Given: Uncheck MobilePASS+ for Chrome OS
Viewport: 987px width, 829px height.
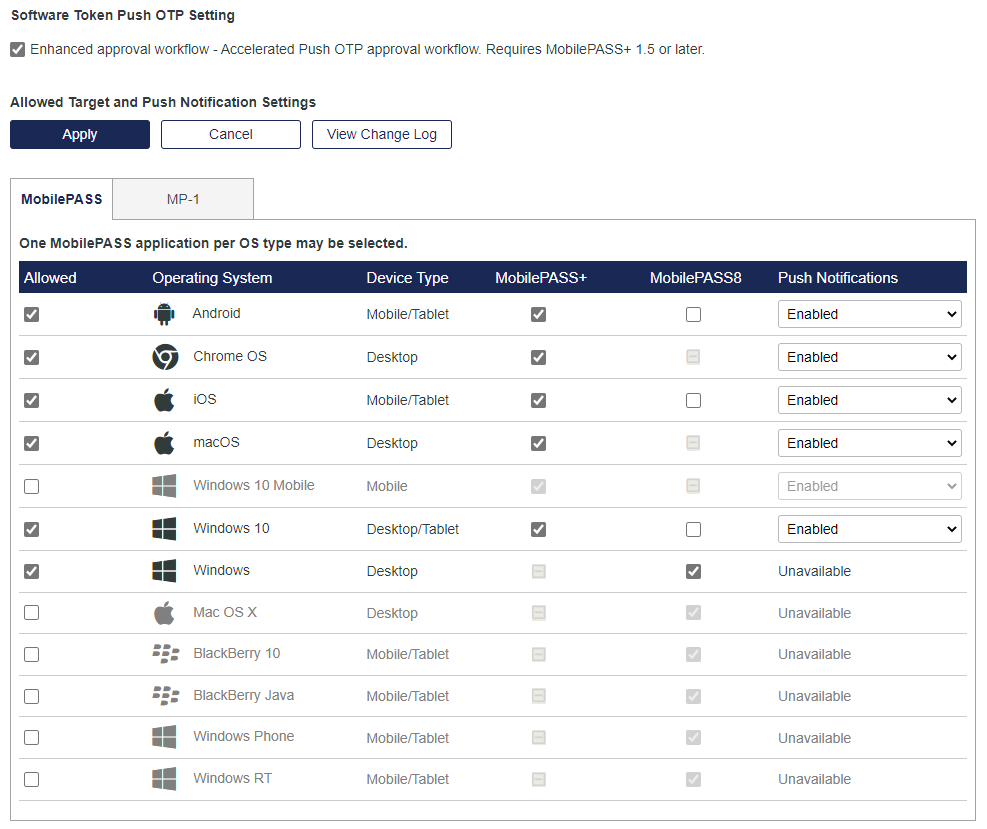Looking at the screenshot, I should click(x=538, y=357).
